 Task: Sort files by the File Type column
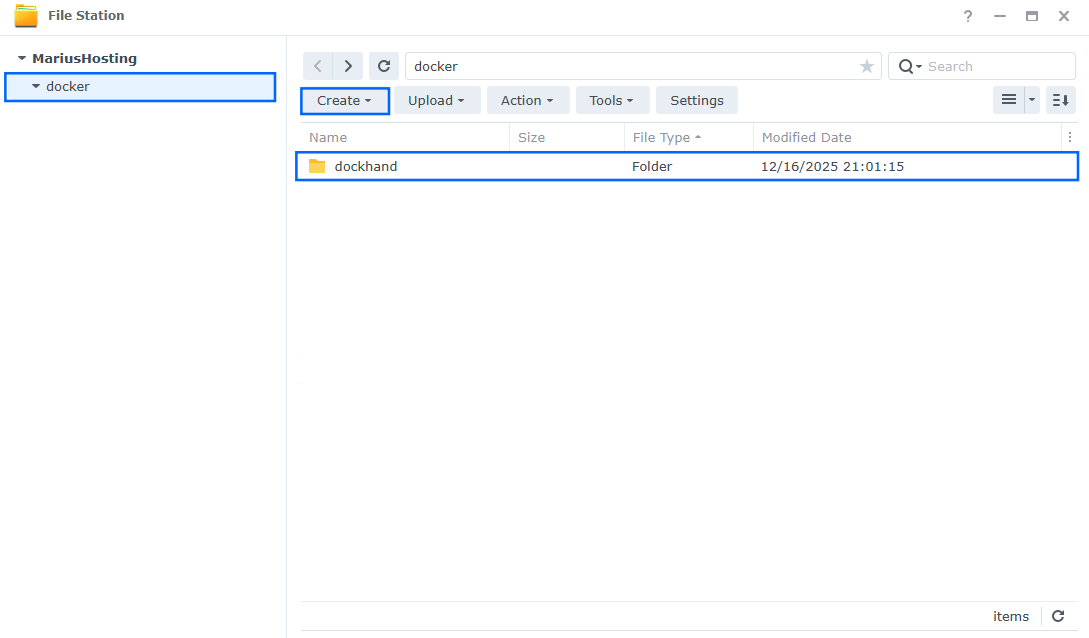coord(663,137)
